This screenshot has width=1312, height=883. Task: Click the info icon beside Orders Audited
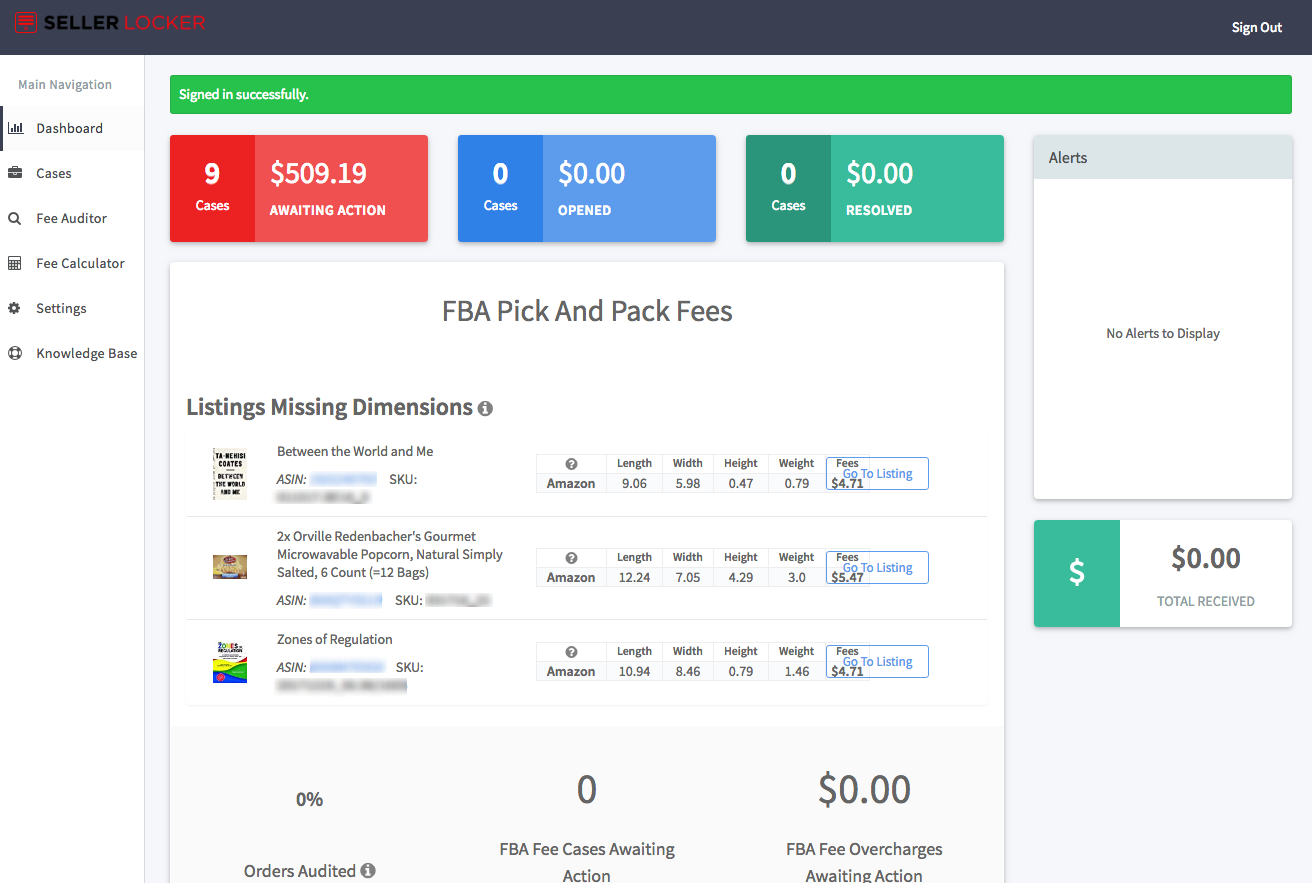coord(367,871)
